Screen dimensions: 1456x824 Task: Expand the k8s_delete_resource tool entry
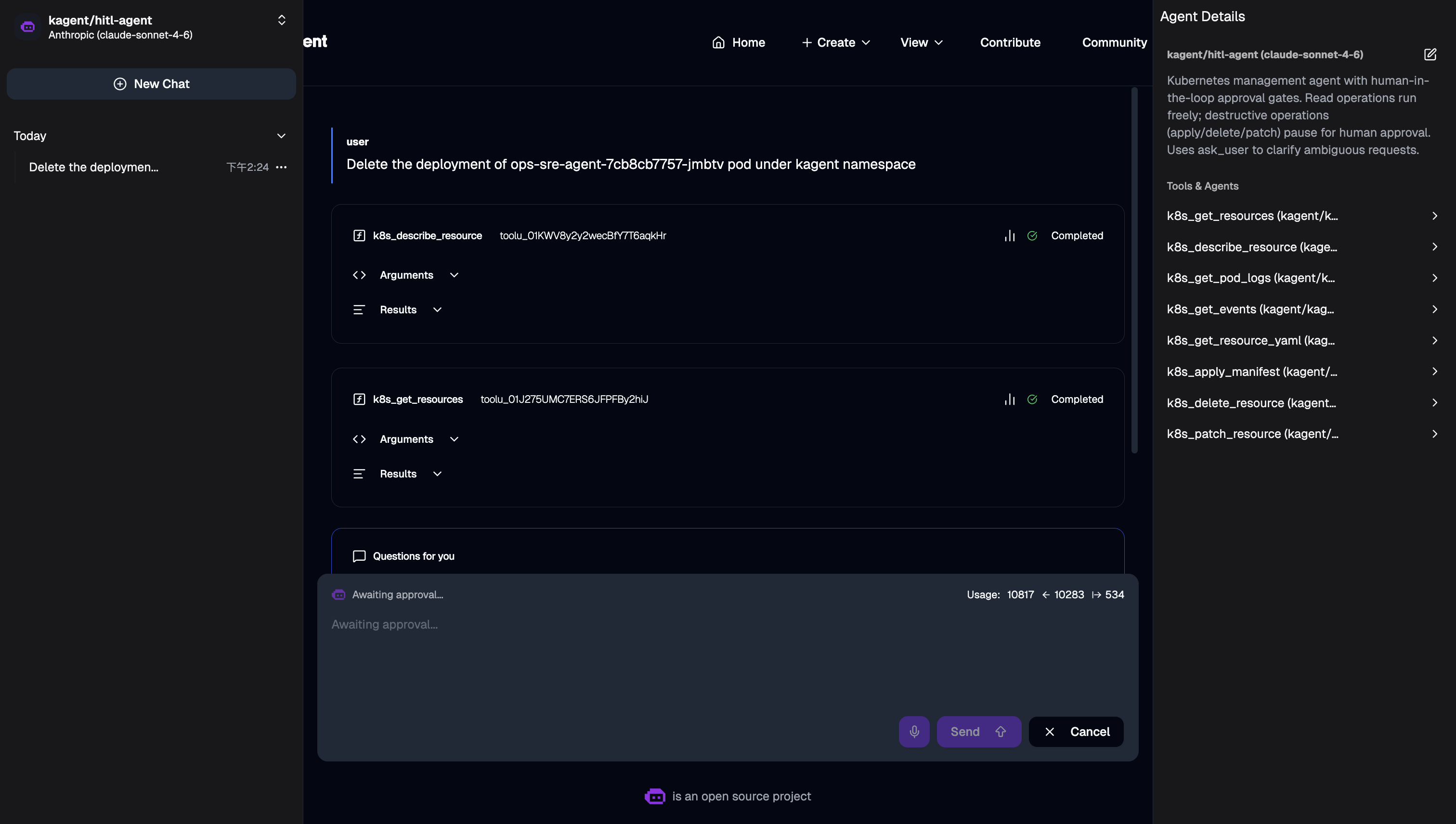pyautogui.click(x=1302, y=403)
